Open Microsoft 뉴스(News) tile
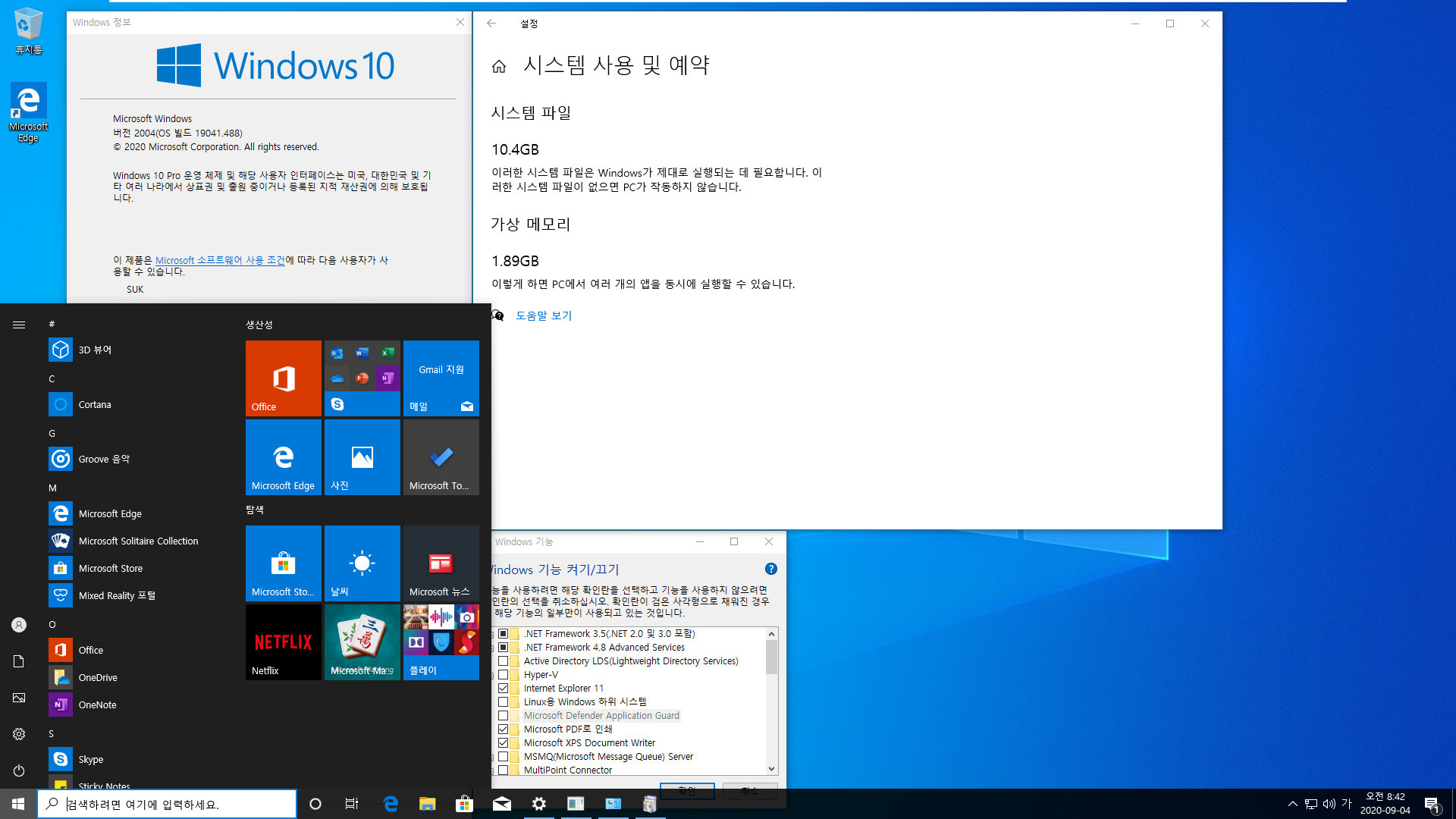 point(441,563)
